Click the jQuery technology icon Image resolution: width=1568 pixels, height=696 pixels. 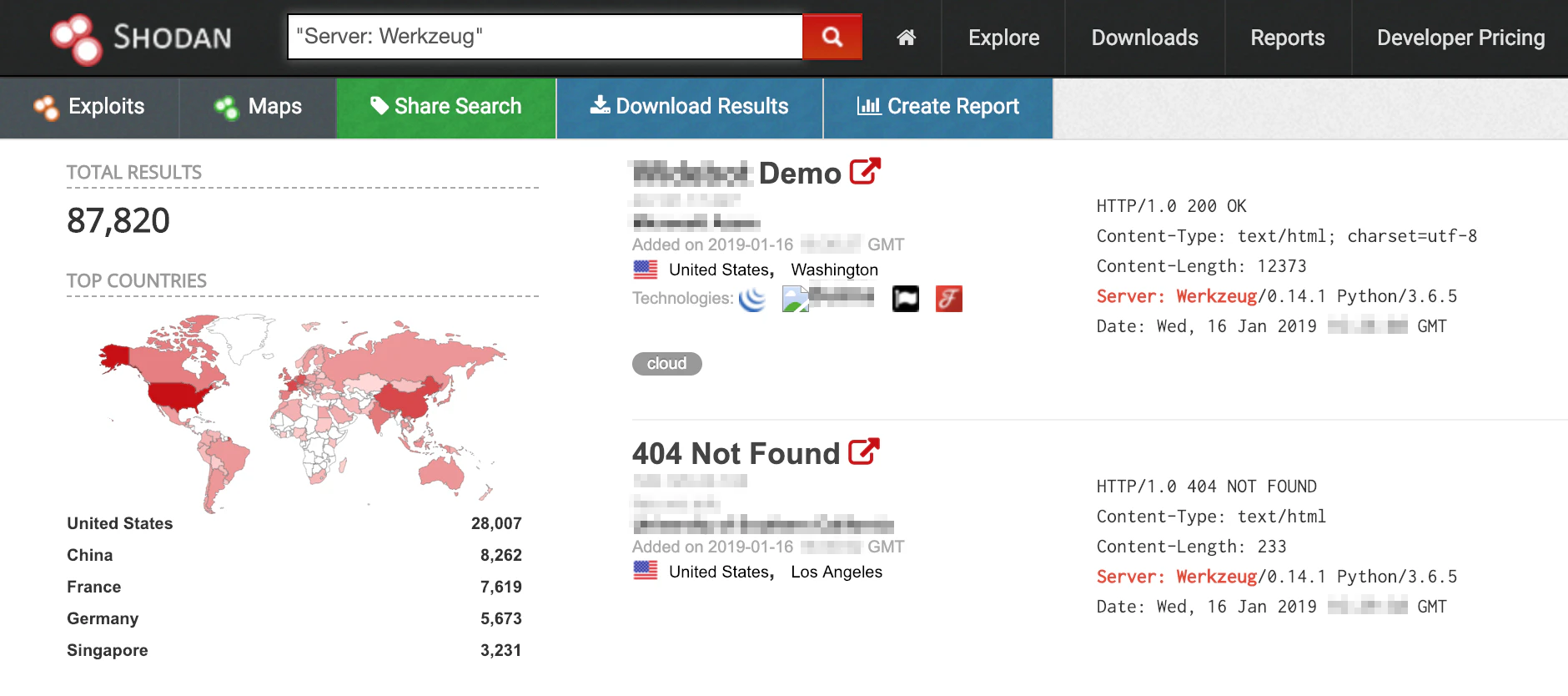pyautogui.click(x=752, y=298)
